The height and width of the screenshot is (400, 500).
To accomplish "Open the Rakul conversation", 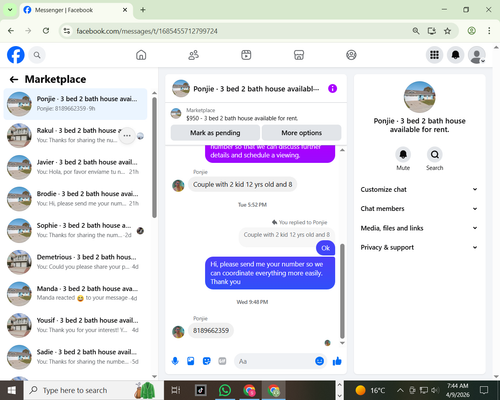I will click(75, 135).
